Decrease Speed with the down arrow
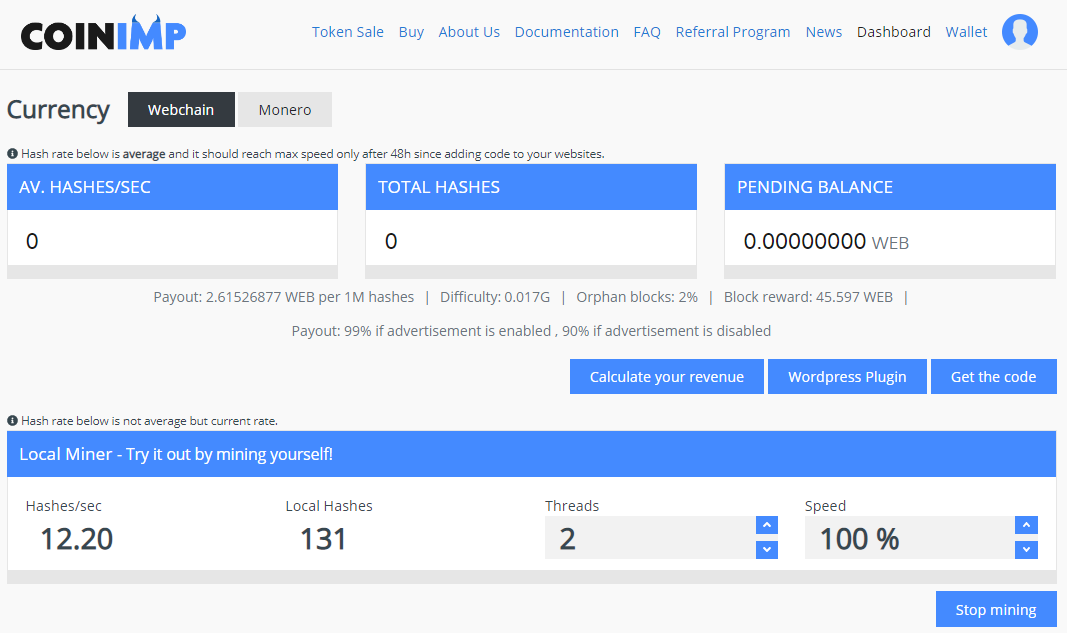The image size is (1067, 633). 1026,549
